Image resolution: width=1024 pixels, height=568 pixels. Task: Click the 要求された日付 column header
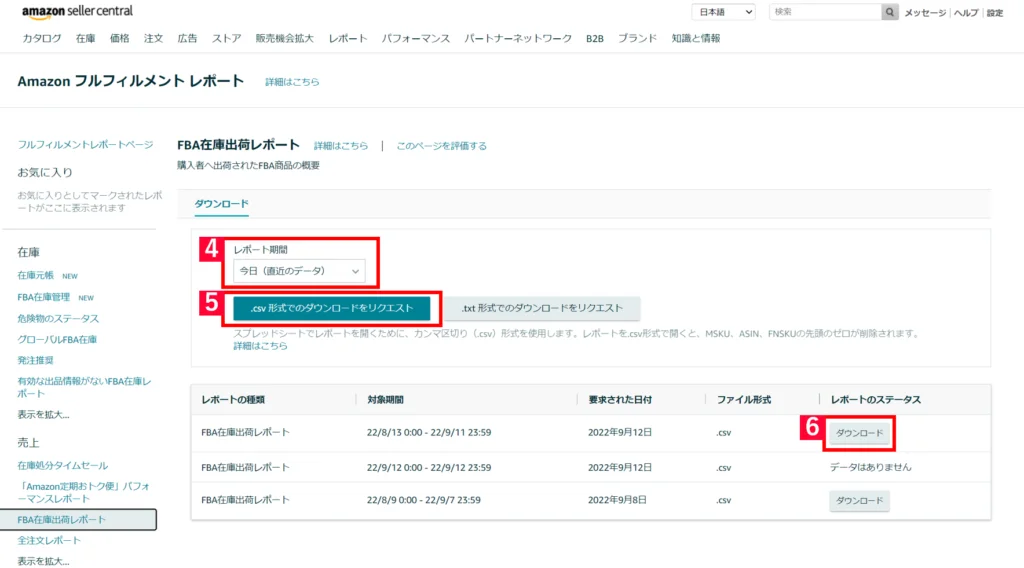pyautogui.click(x=620, y=400)
